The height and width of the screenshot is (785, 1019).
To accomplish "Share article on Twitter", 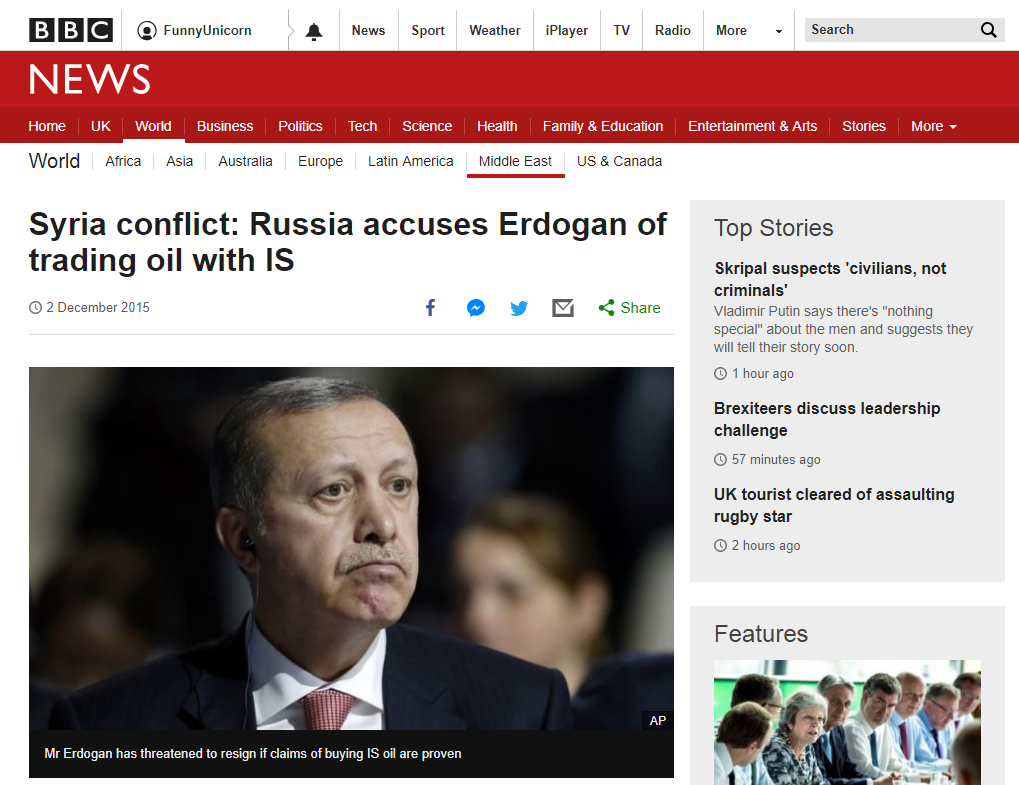I will click(519, 308).
